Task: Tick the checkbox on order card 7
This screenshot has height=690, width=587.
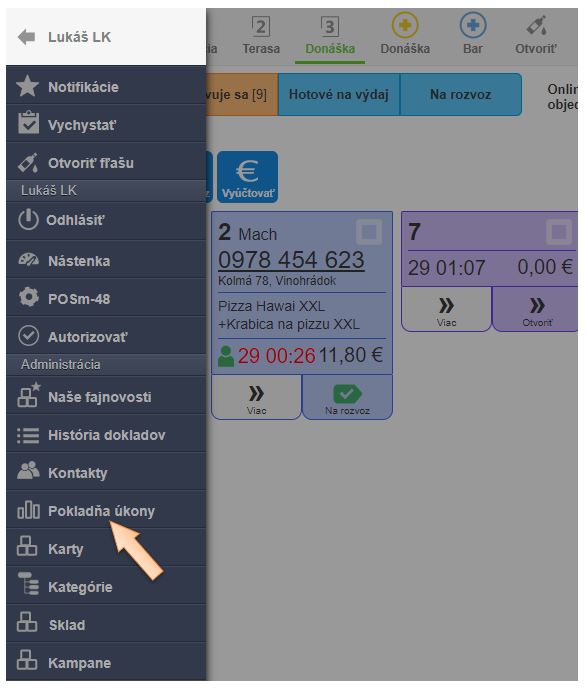Action: pos(559,232)
